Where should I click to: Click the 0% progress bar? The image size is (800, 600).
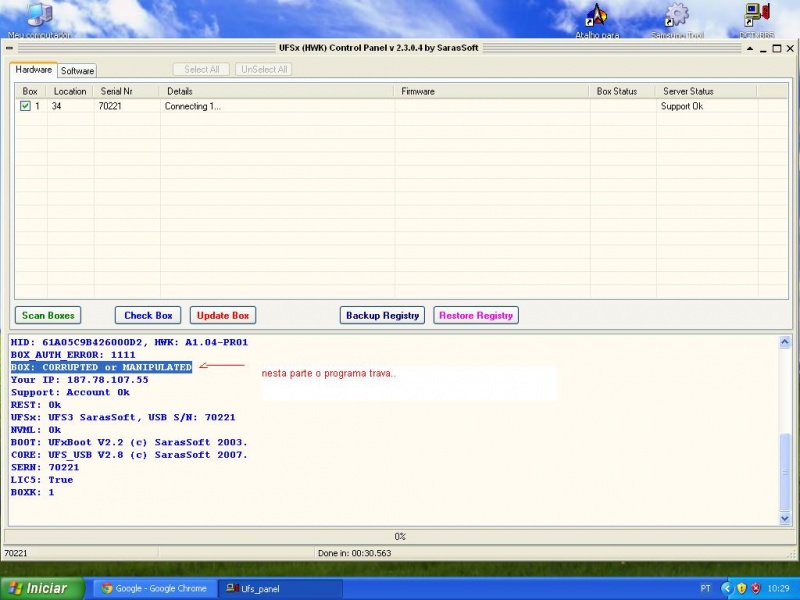pos(400,537)
